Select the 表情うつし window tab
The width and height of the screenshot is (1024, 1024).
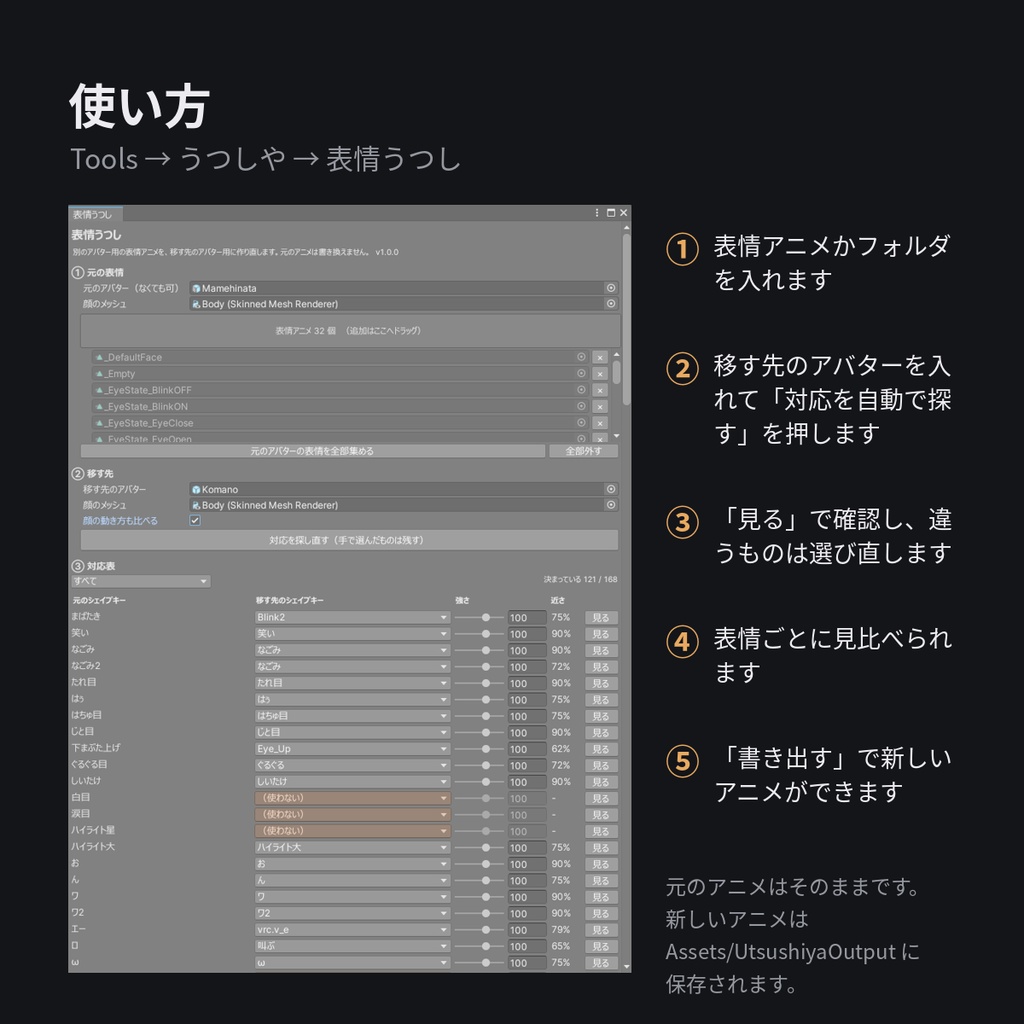coord(95,214)
